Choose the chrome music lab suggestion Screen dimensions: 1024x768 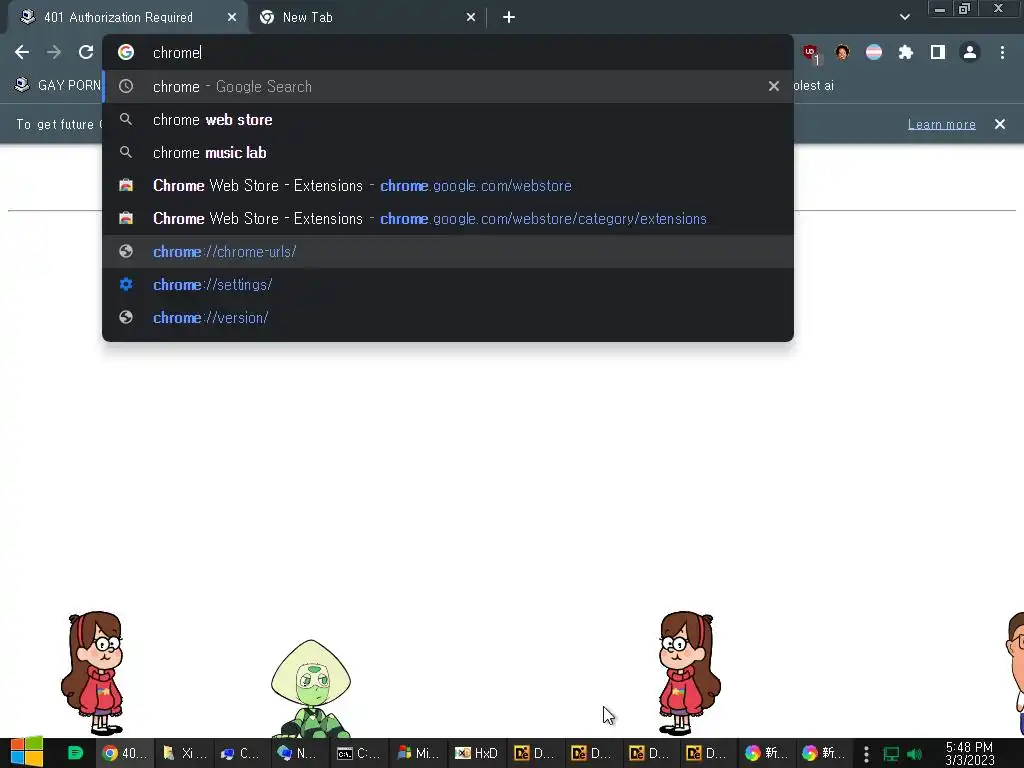click(447, 152)
